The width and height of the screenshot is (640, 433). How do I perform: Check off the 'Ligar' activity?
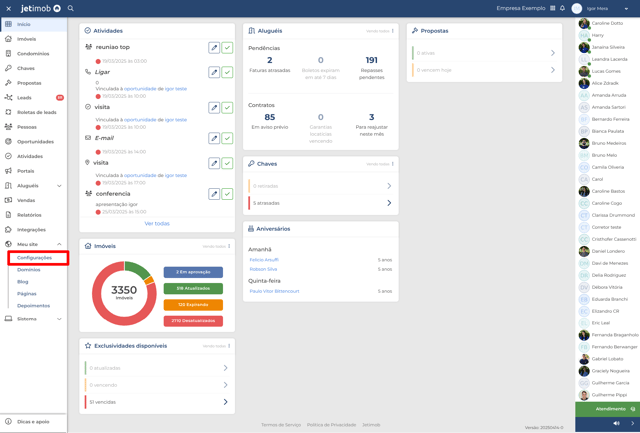(x=227, y=72)
